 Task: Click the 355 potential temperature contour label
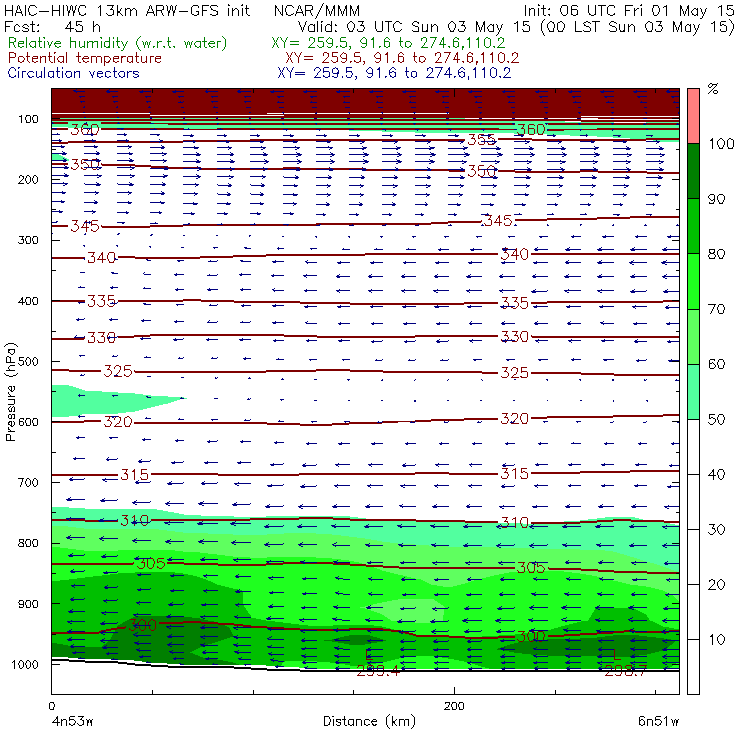(481, 140)
